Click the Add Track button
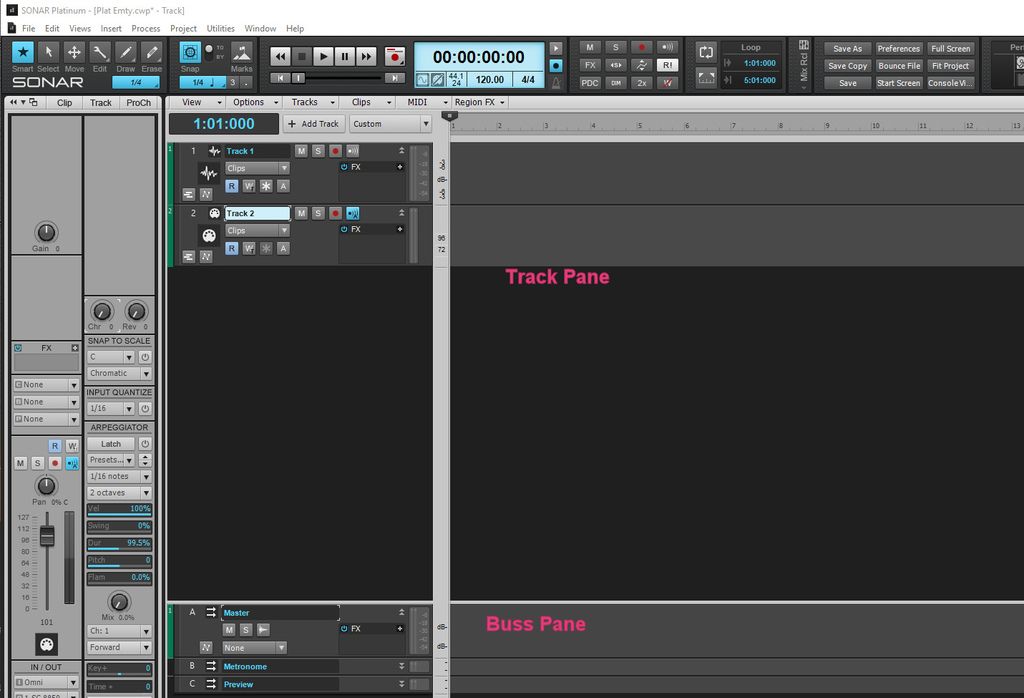The width and height of the screenshot is (1024, 698). 313,124
